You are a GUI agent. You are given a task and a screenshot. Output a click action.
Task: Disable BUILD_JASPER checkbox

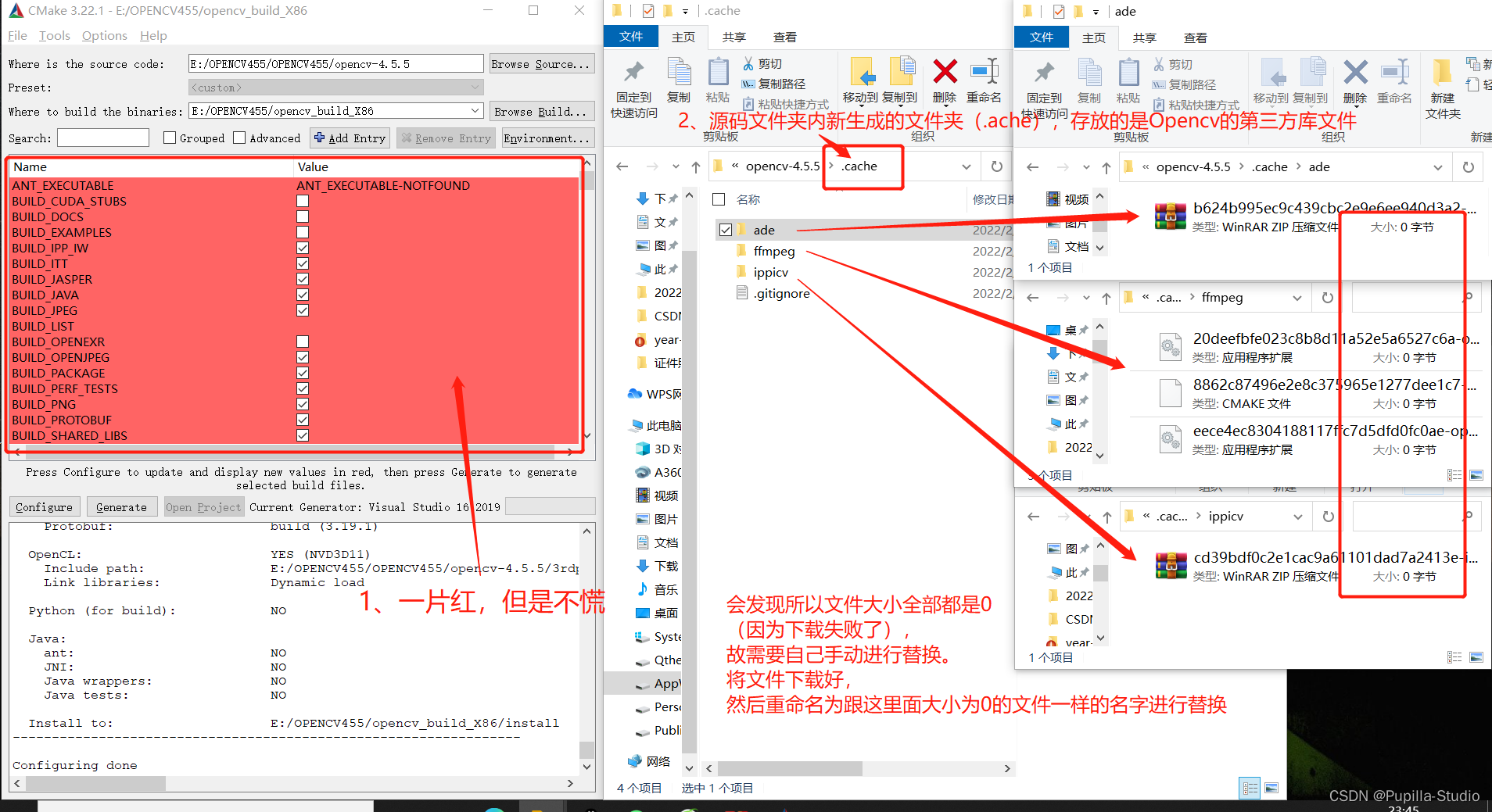click(303, 279)
